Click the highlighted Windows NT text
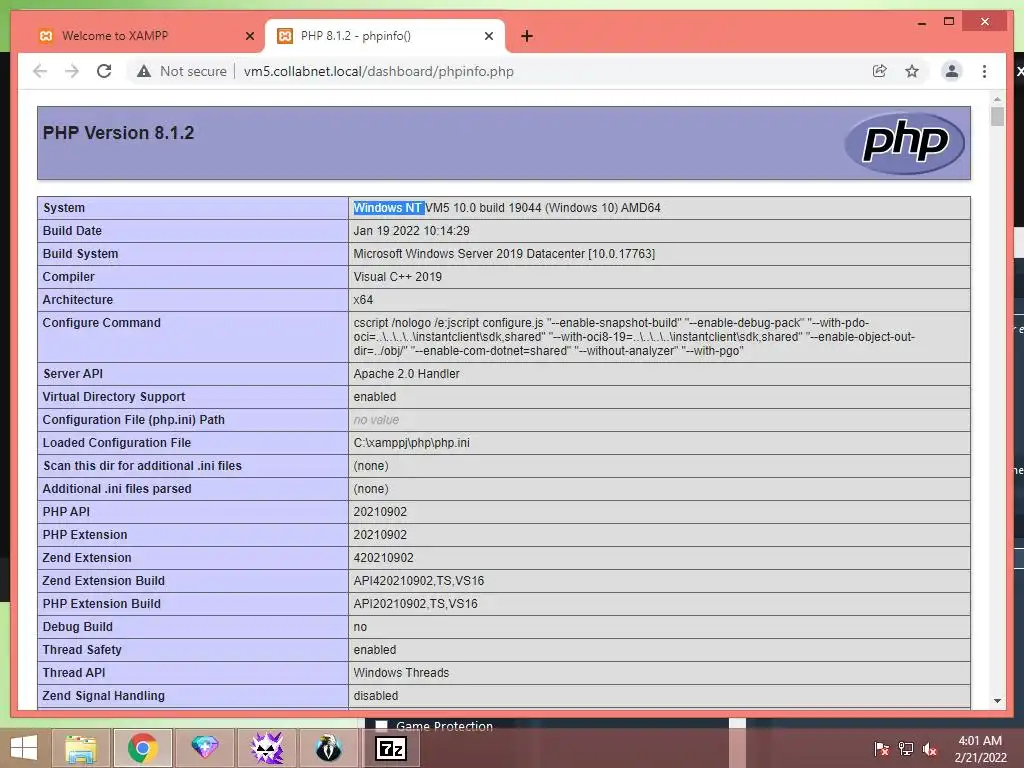 point(389,208)
